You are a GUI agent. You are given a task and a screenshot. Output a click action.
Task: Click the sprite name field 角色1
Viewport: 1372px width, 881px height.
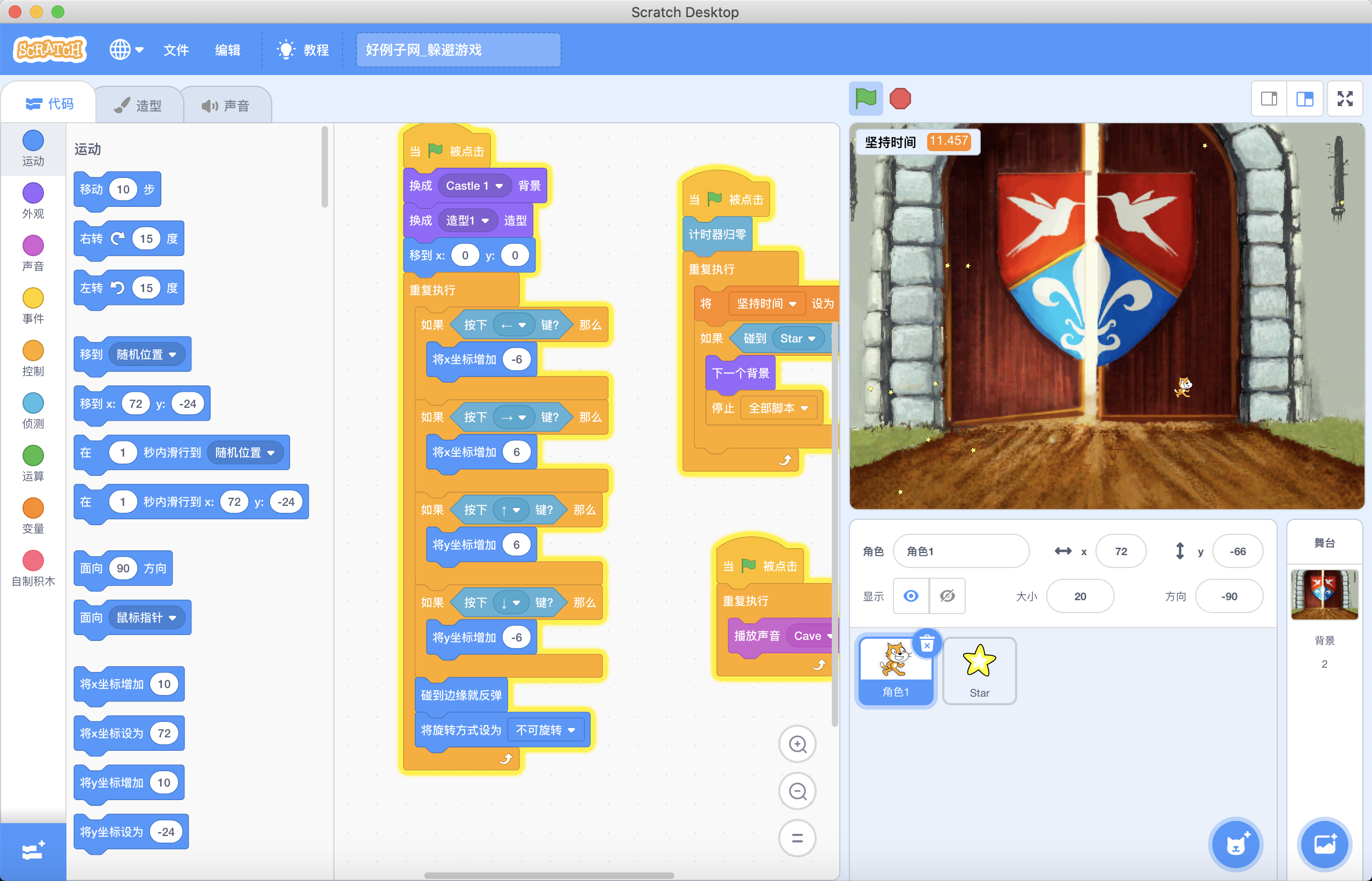960,551
